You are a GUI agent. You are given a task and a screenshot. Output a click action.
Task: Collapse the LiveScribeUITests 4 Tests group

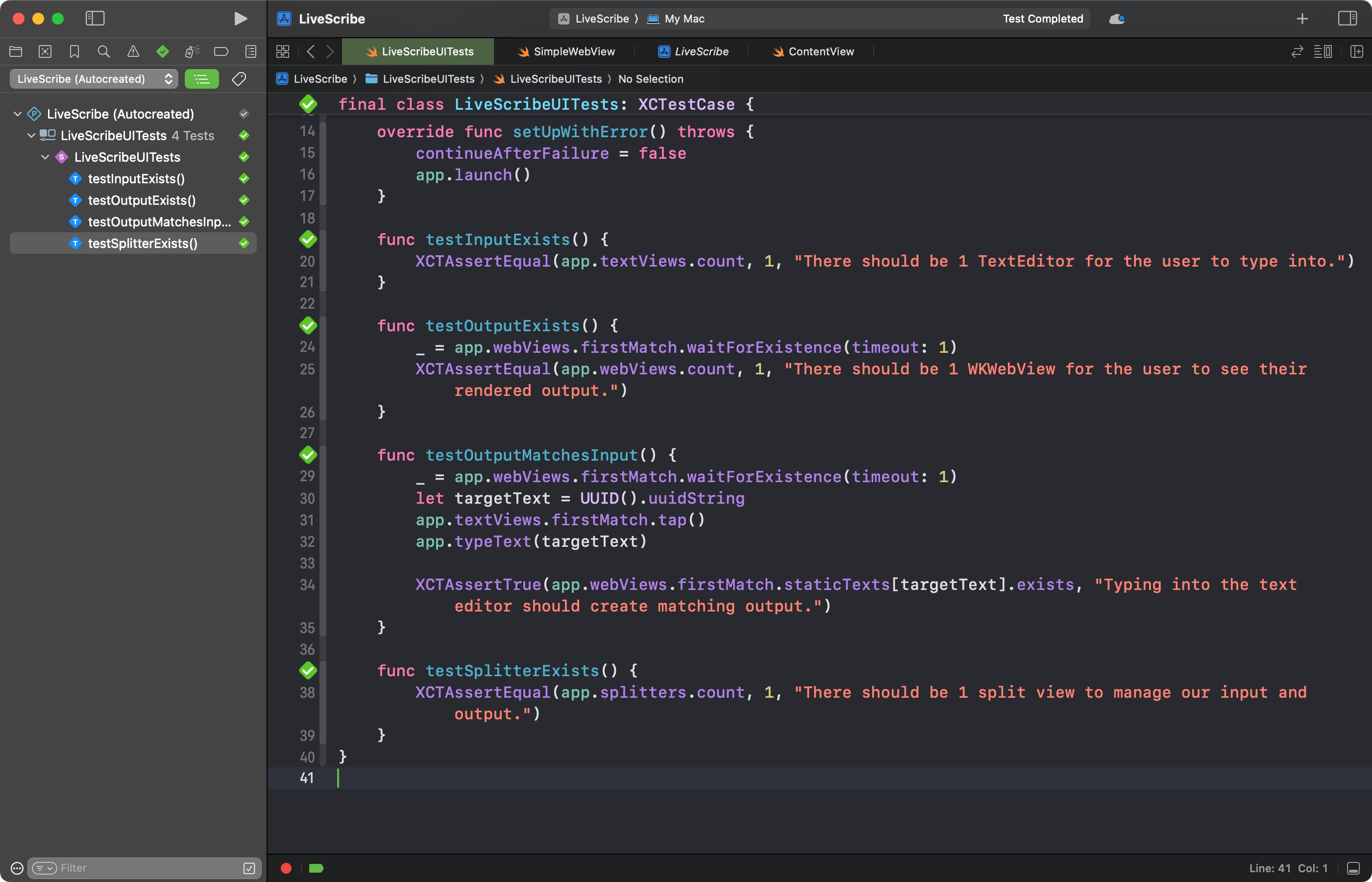coord(31,136)
